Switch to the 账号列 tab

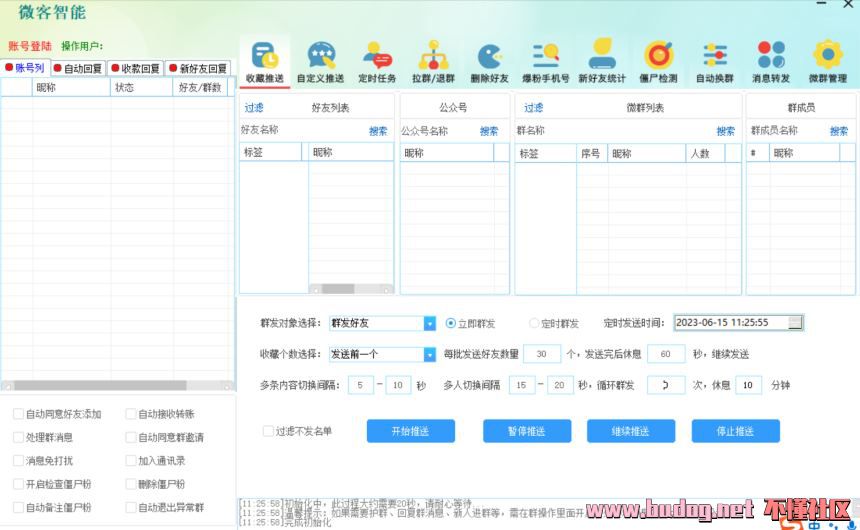[x=25, y=67]
